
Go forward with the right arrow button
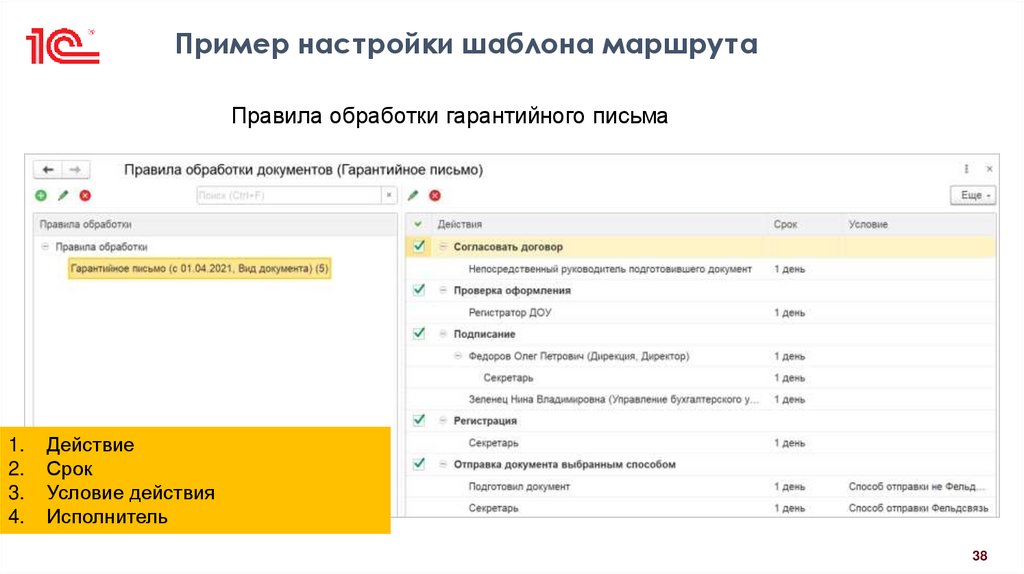pyautogui.click(x=76, y=170)
